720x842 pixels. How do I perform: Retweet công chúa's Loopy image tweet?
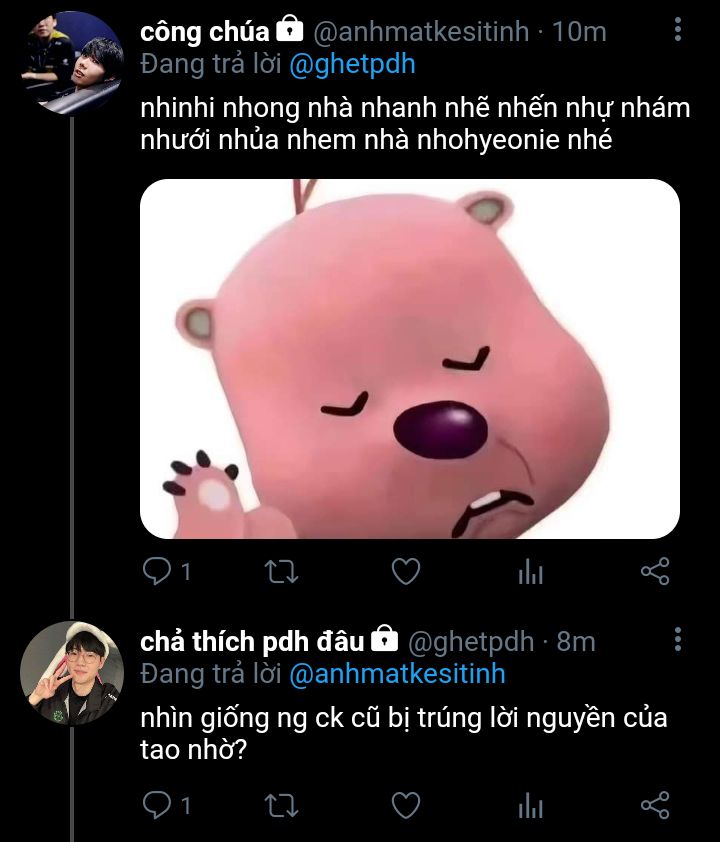point(281,571)
